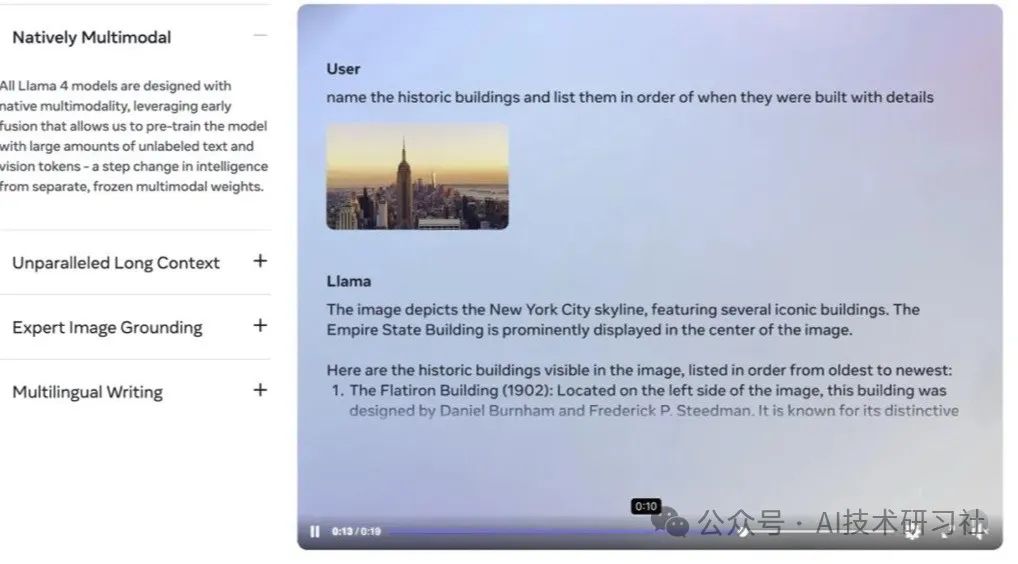Viewport: 1018px width, 564px height.
Task: Click the paragraph starting "The image depicts"
Action: point(623,319)
